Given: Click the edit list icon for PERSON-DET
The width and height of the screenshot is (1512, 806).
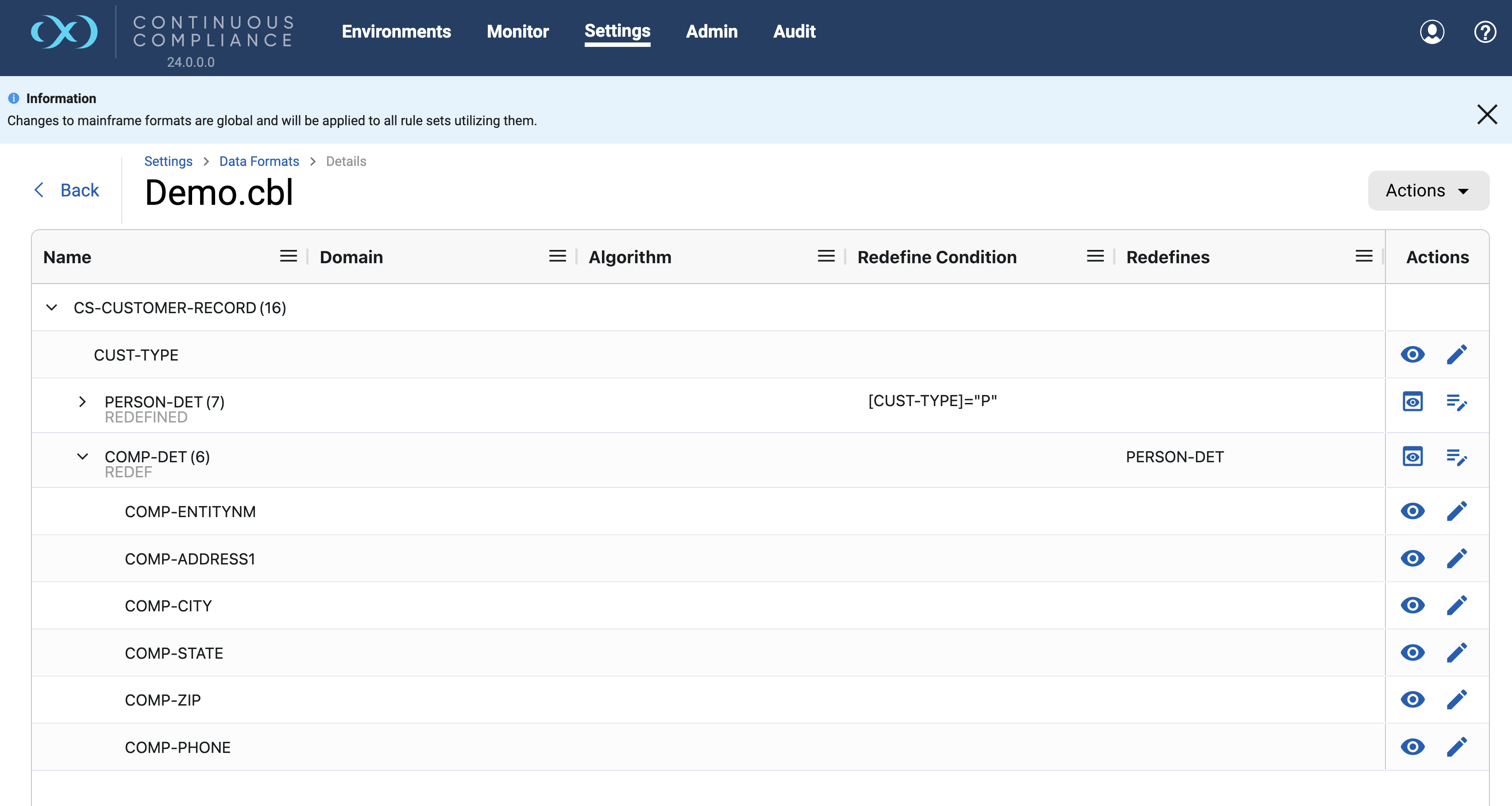Looking at the screenshot, I should [x=1456, y=403].
